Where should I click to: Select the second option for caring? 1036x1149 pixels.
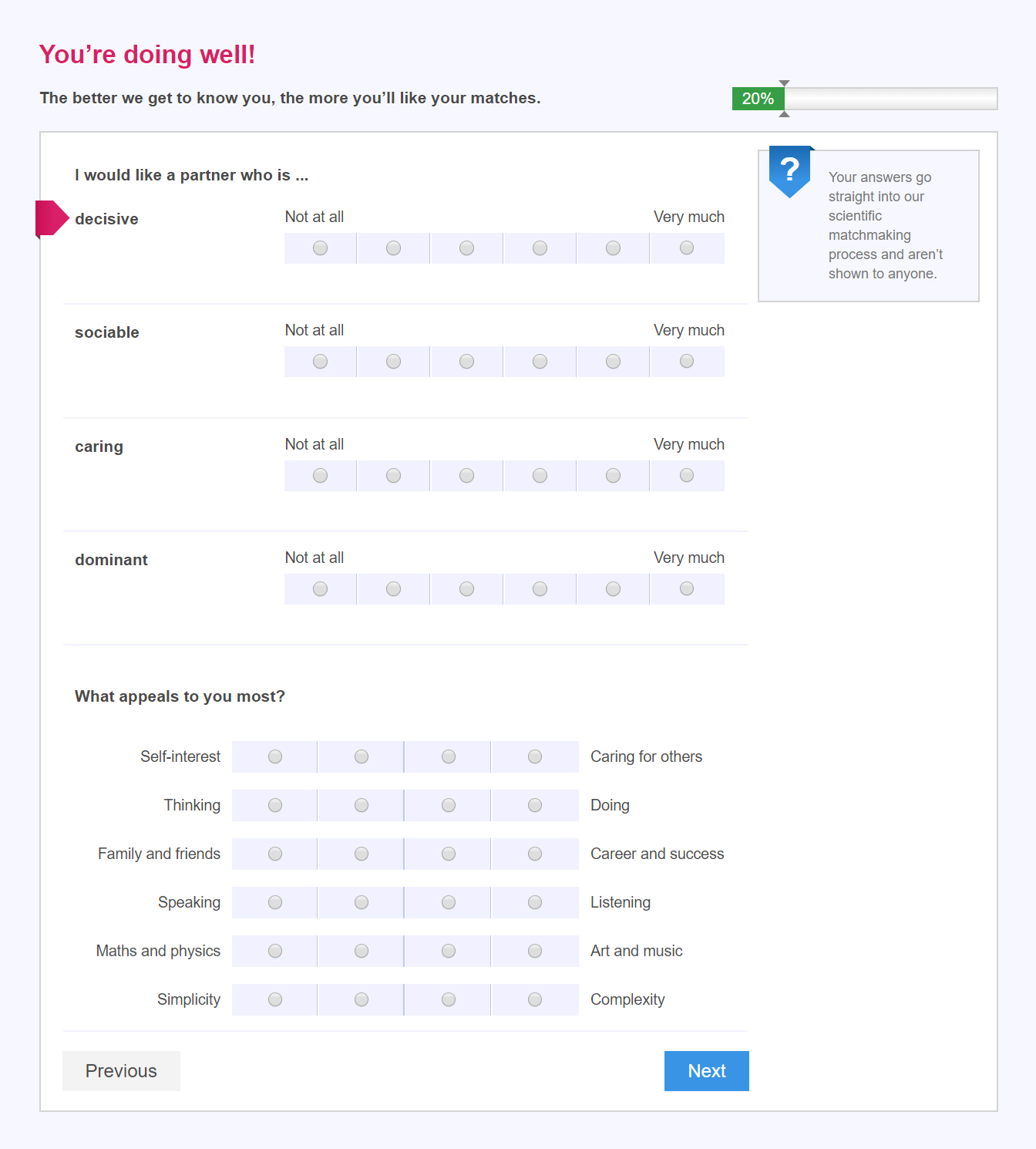(393, 476)
